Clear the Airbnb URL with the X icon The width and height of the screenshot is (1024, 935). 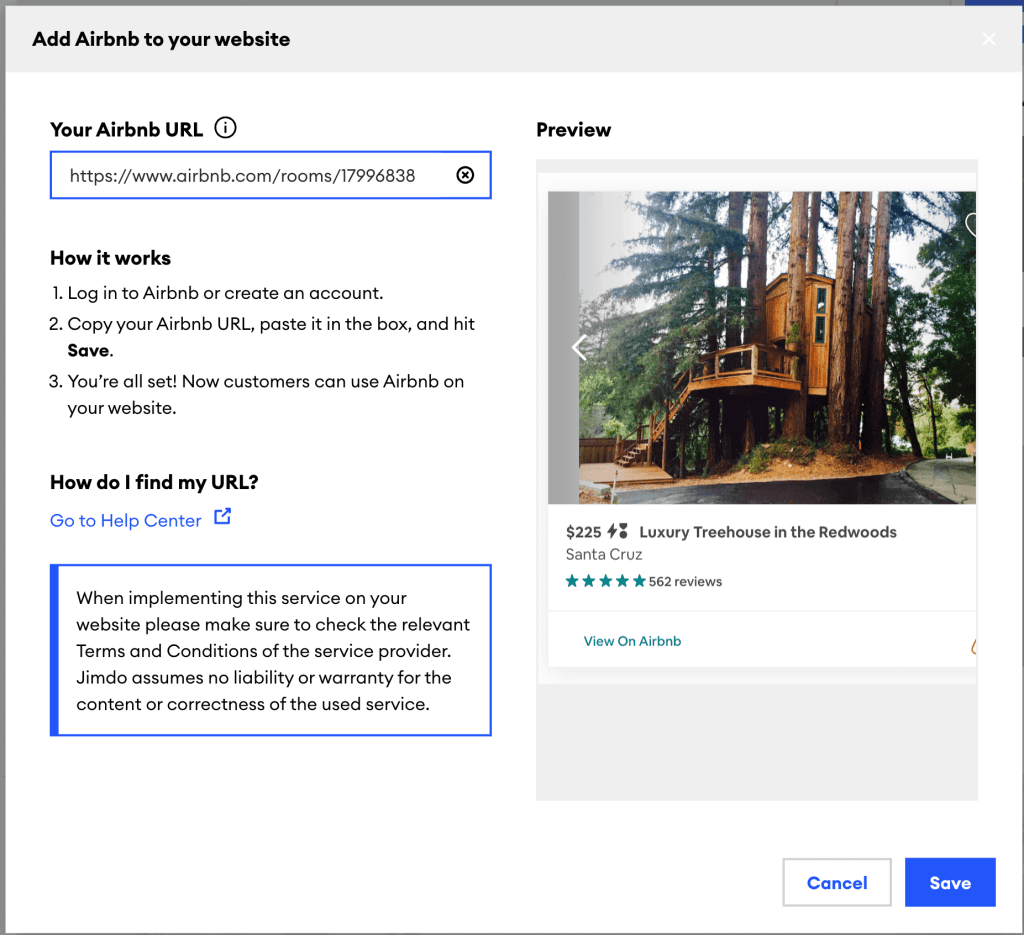(x=465, y=175)
